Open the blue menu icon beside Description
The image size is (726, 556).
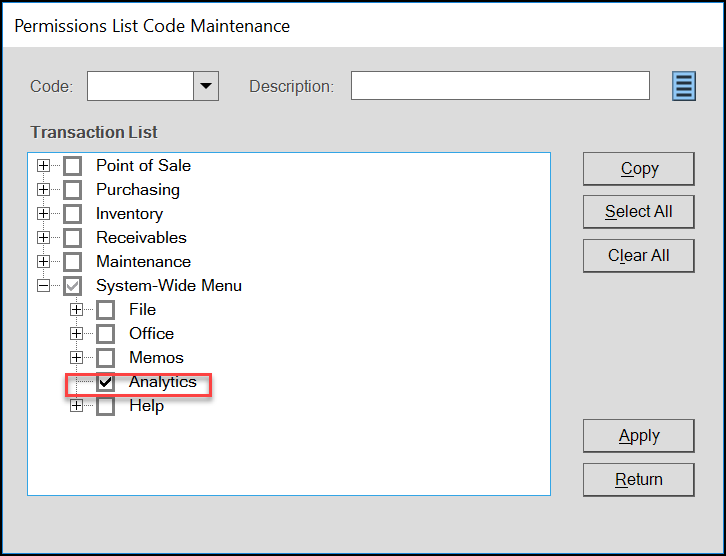684,86
